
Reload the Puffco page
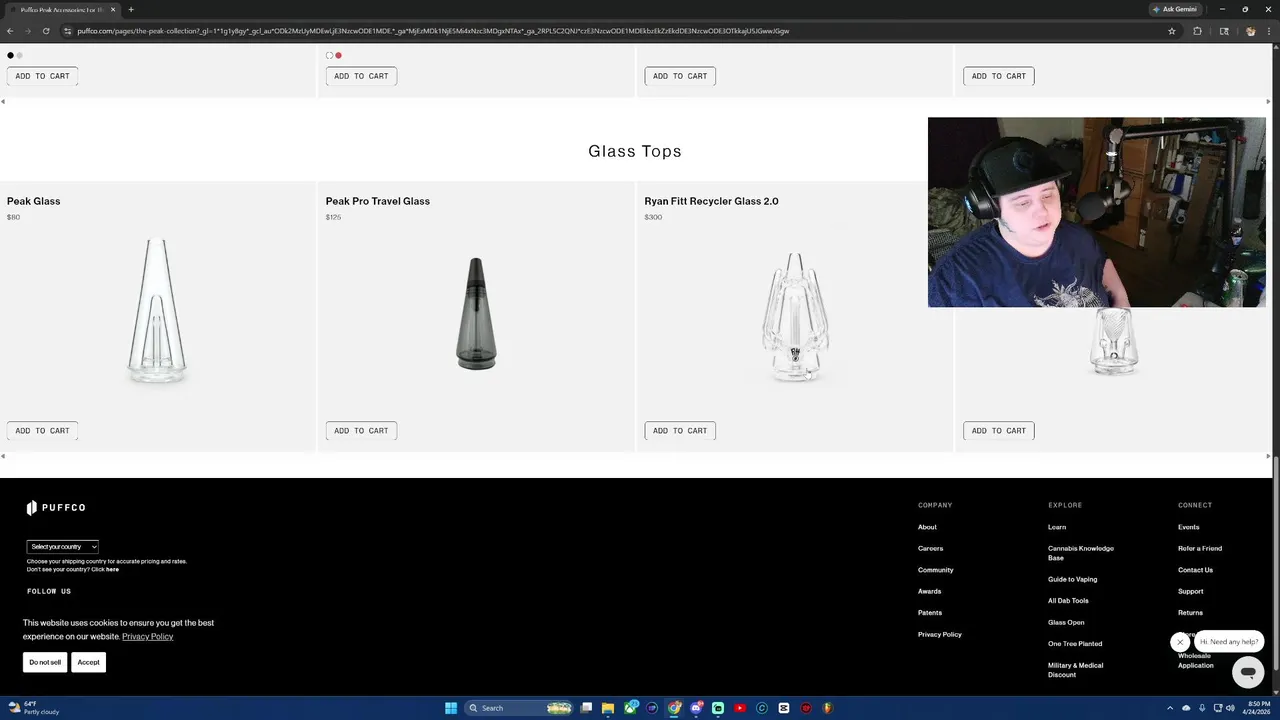(x=46, y=31)
